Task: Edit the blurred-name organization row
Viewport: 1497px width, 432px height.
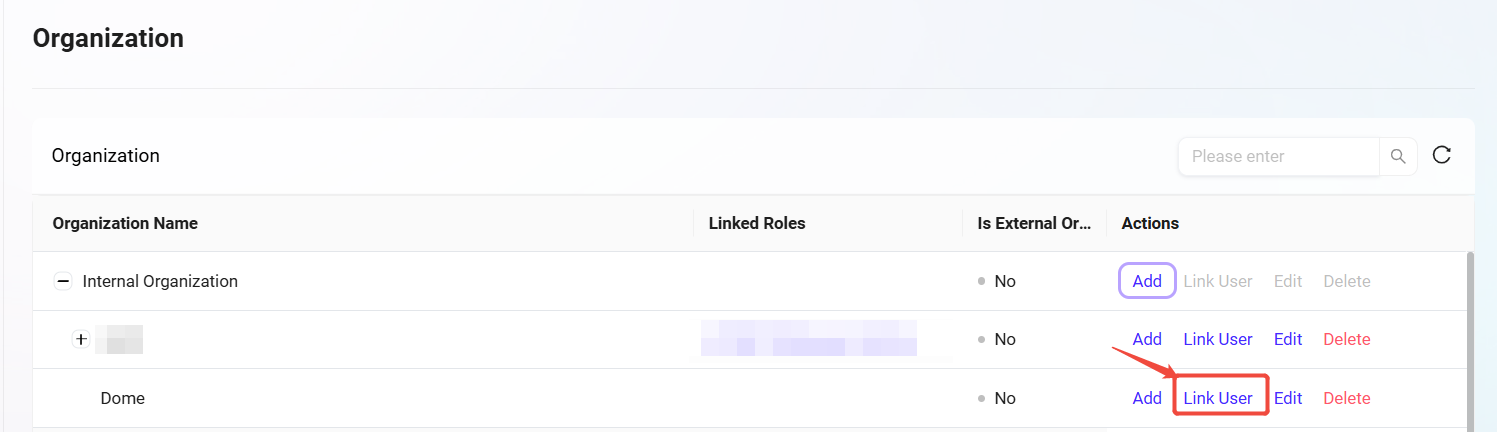Action: pyautogui.click(x=1287, y=340)
